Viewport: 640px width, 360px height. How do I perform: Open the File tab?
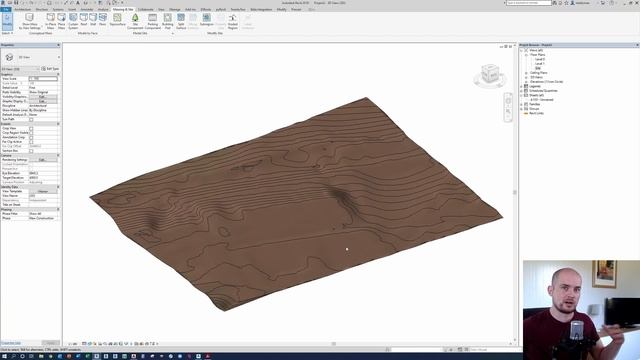[6, 9]
